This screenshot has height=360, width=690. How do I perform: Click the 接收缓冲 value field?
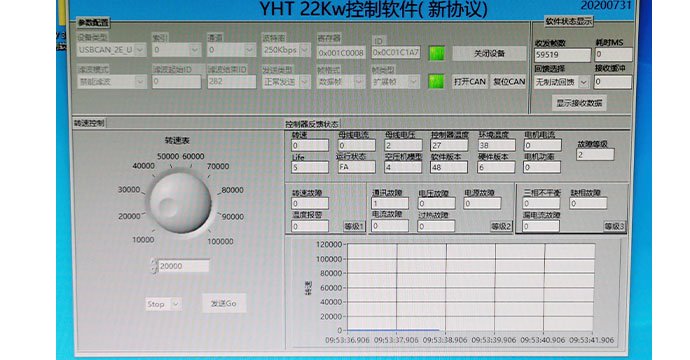613,81
